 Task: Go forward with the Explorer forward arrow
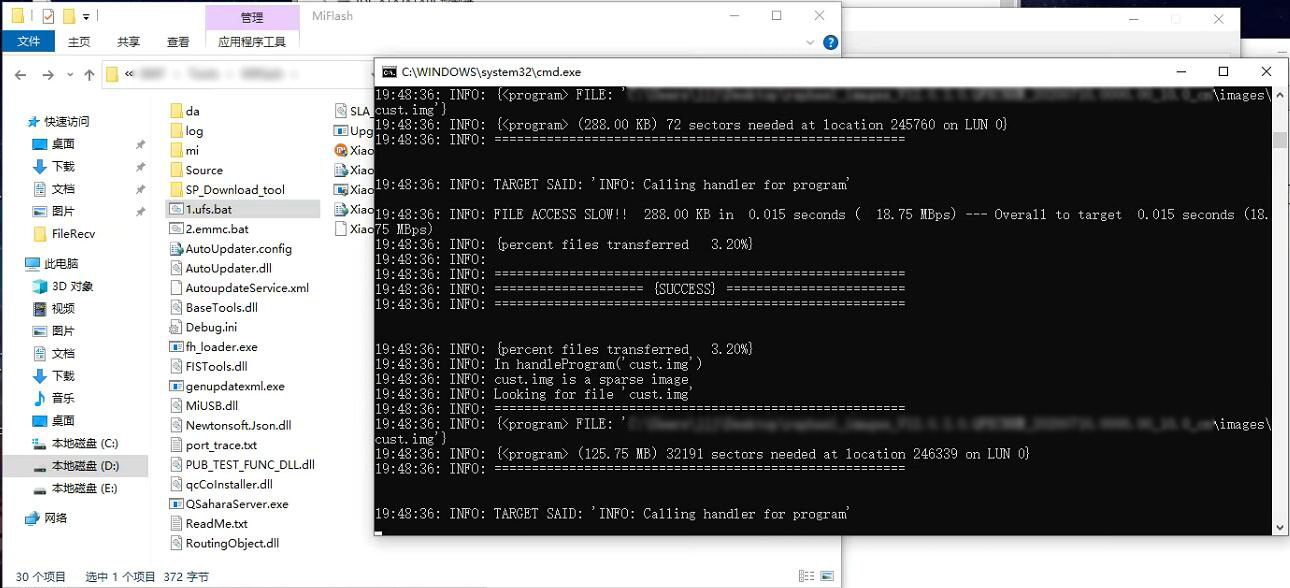tap(48, 75)
